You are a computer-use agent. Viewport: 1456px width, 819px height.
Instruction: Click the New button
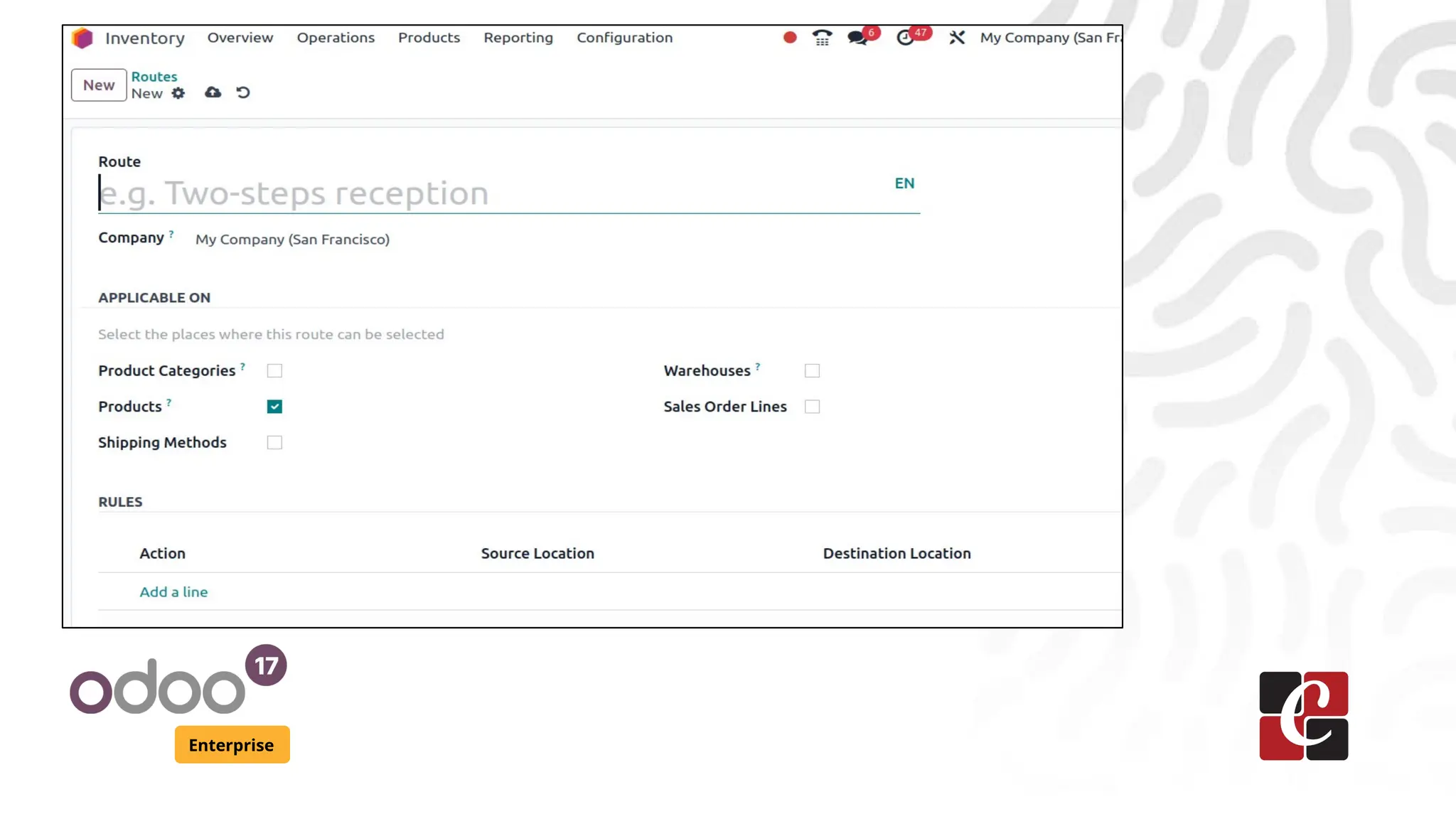click(99, 85)
